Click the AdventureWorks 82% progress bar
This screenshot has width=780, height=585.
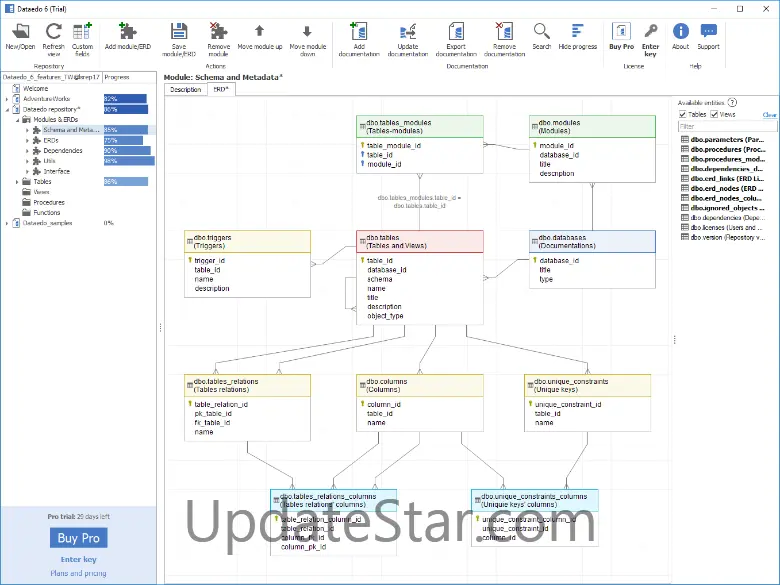click(125, 99)
